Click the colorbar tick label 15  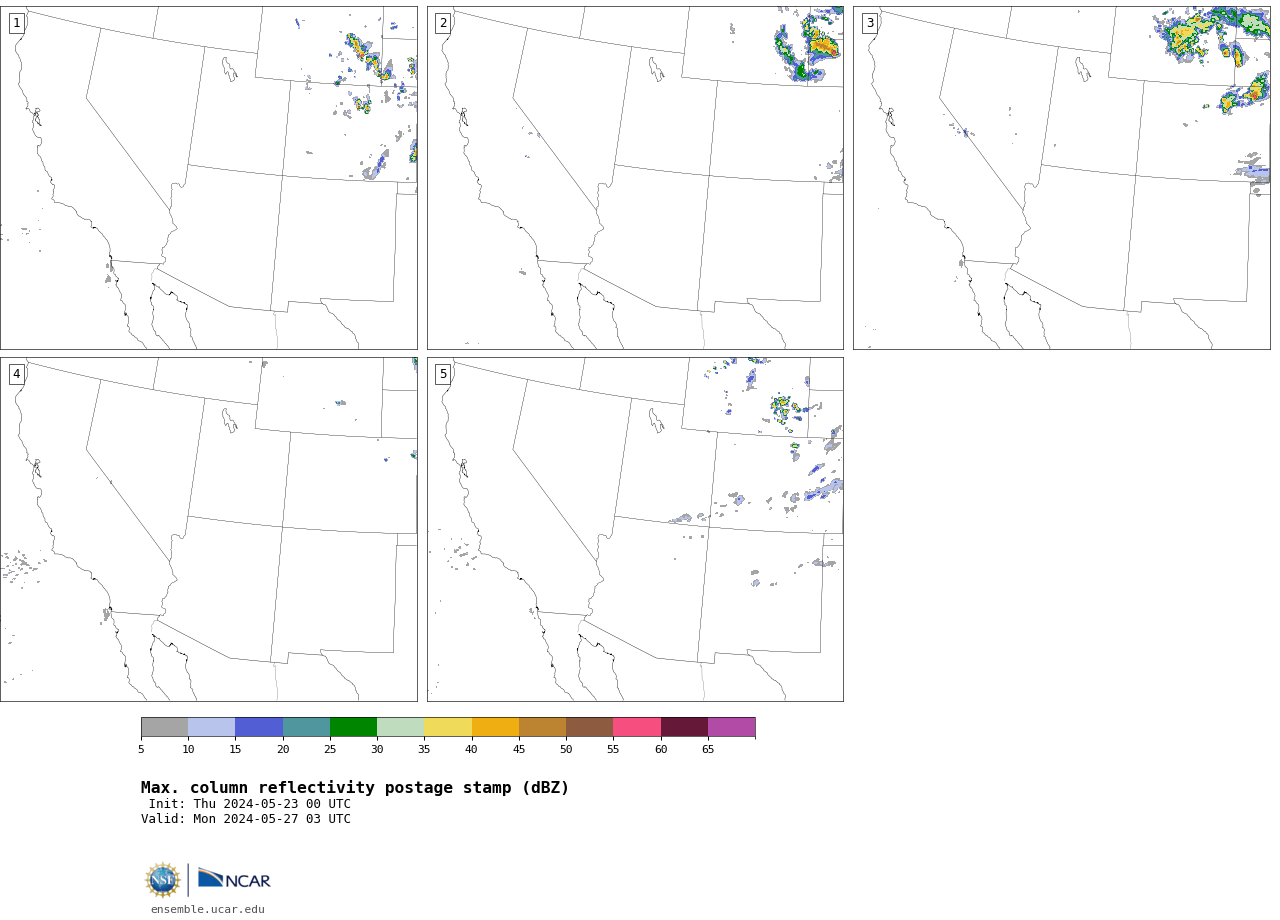tap(235, 750)
